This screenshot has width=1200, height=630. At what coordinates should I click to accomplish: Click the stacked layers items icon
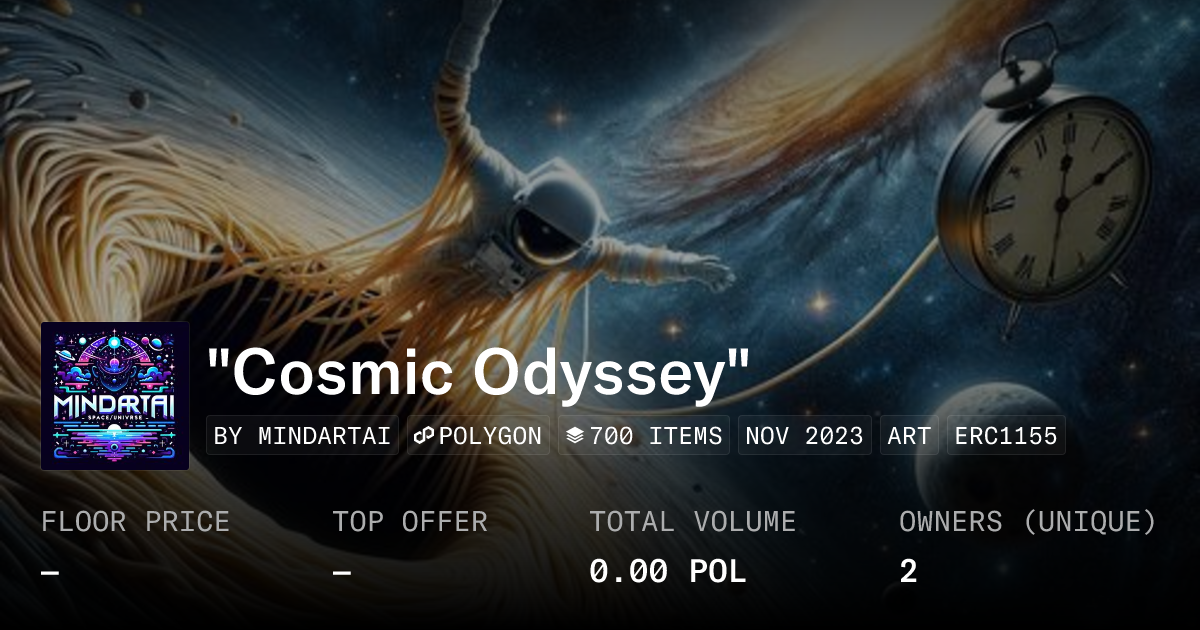[x=575, y=436]
